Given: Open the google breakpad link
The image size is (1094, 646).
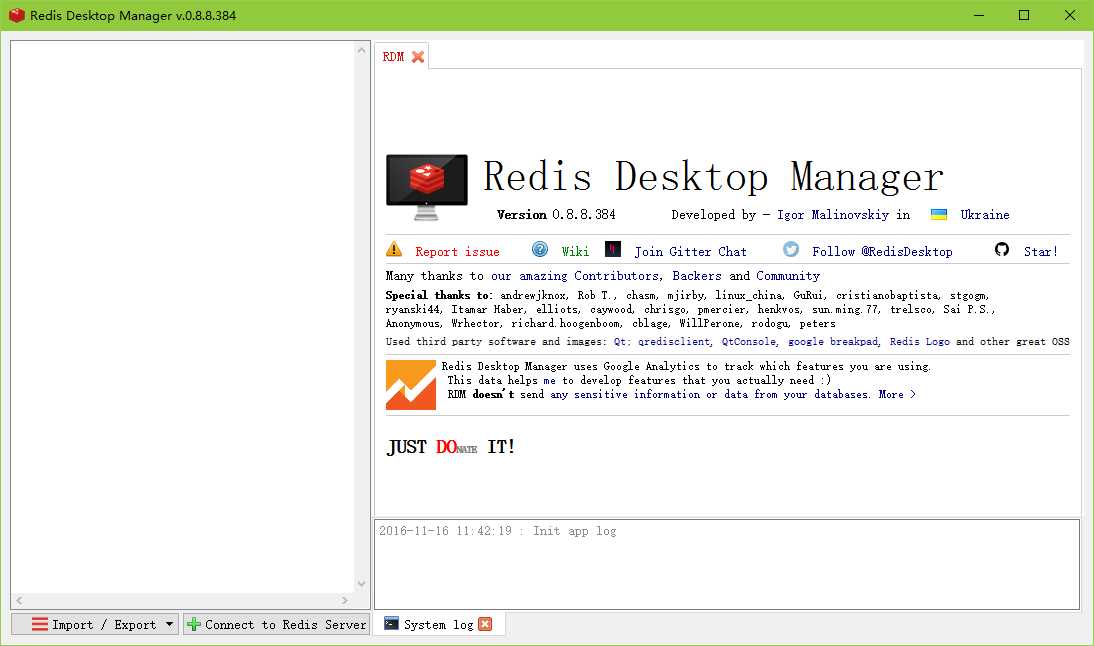Looking at the screenshot, I should click(833, 342).
